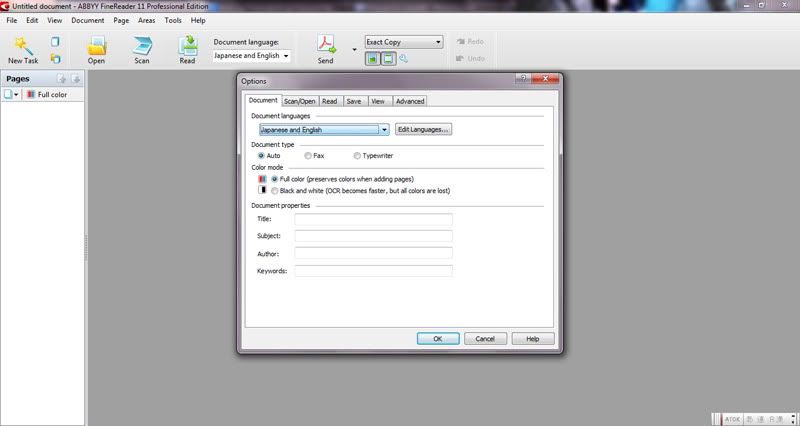Viewport: 800px width, 426px height.
Task: Open the Document menu
Action: (88, 20)
